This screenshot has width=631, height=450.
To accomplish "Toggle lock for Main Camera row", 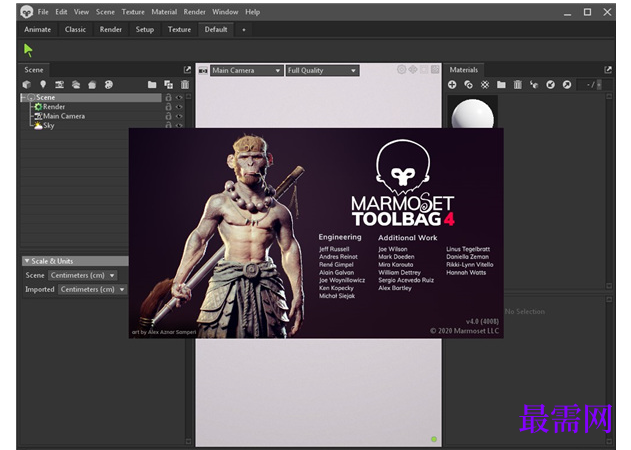I will (169, 116).
